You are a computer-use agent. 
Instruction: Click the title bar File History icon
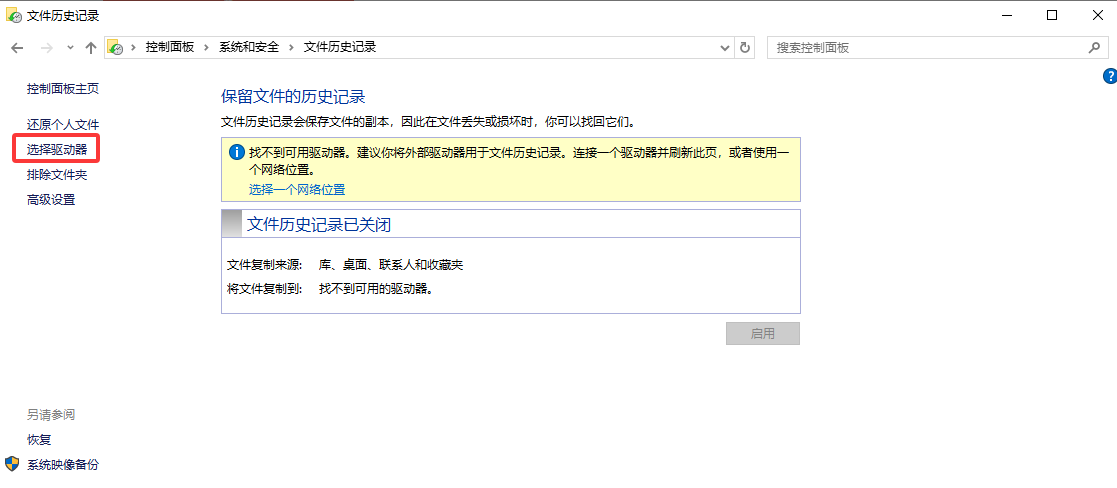pos(13,16)
